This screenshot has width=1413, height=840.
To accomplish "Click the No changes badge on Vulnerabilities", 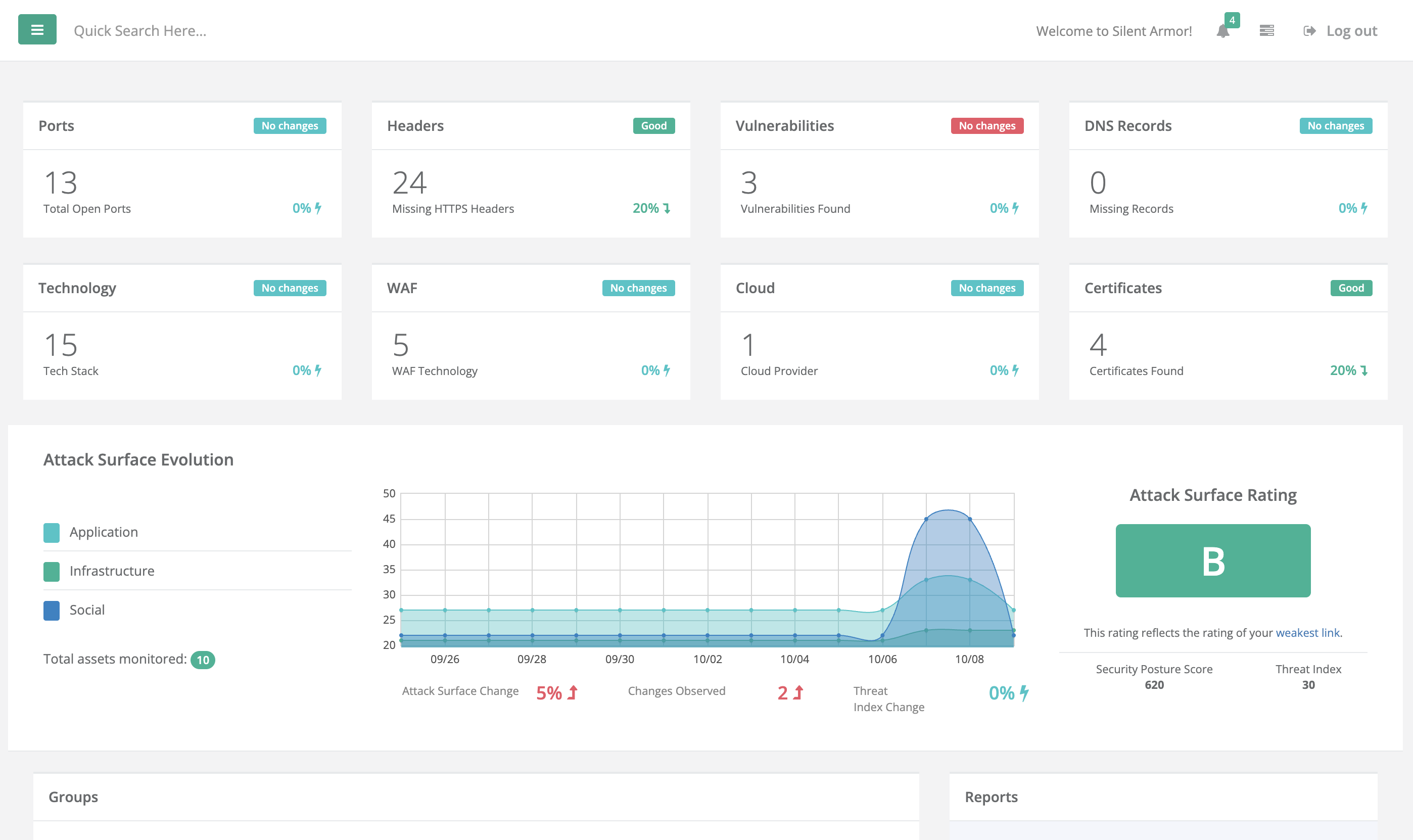I will (x=986, y=125).
